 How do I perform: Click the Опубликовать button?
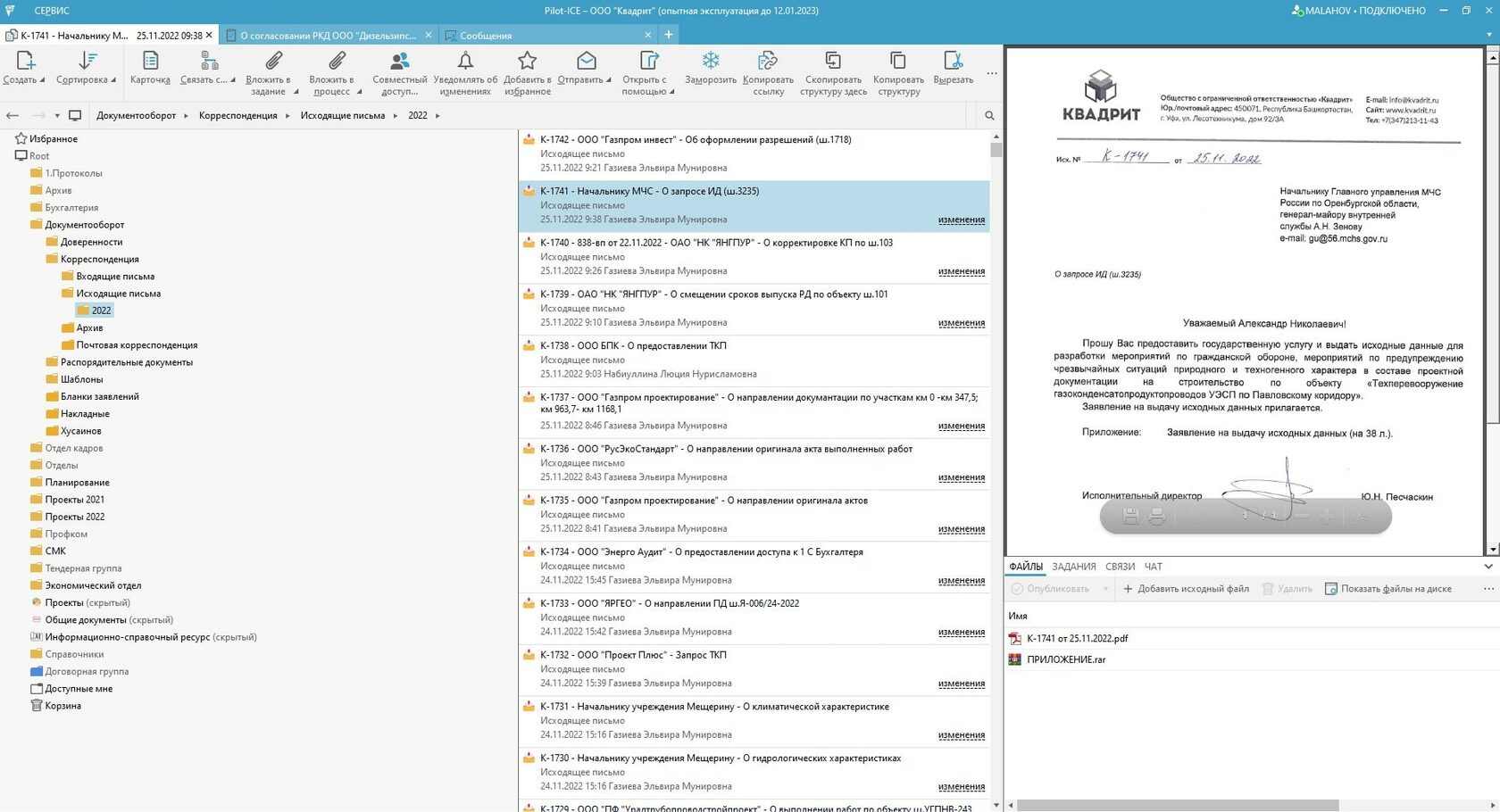click(x=1050, y=589)
